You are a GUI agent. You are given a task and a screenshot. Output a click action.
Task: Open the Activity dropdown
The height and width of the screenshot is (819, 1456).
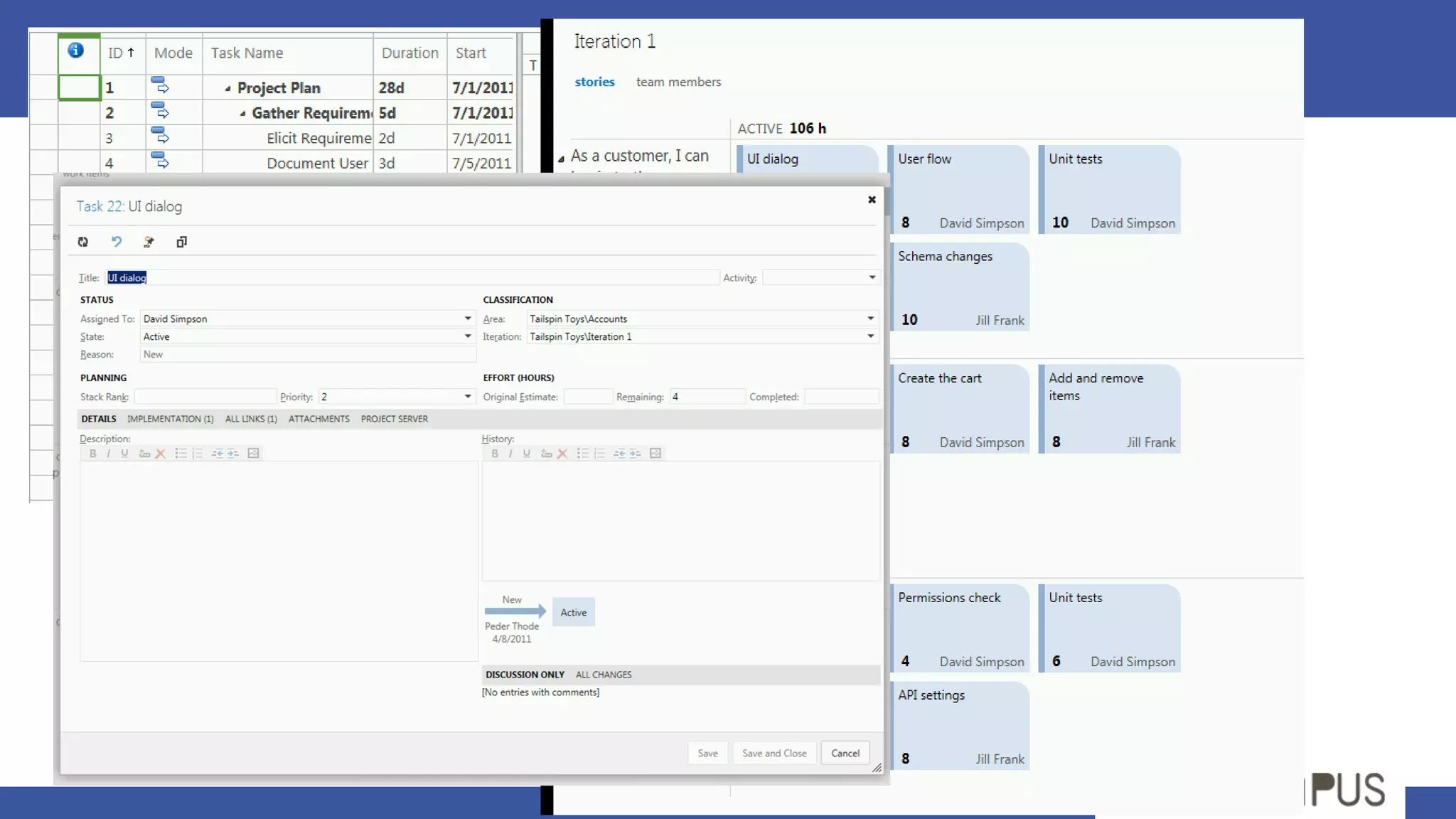(x=872, y=277)
